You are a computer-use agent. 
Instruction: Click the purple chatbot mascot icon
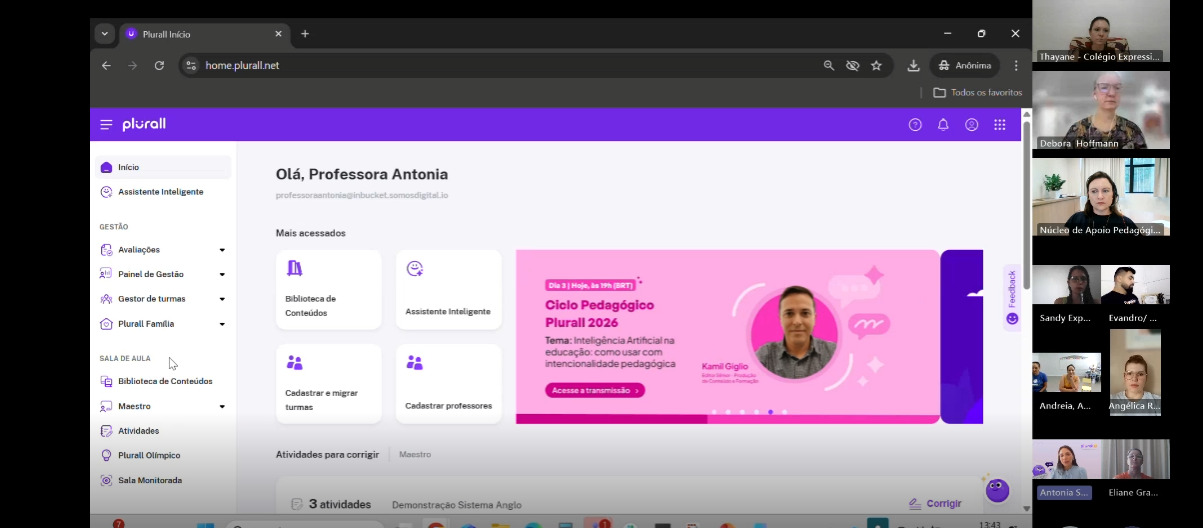pyautogui.click(x=996, y=490)
